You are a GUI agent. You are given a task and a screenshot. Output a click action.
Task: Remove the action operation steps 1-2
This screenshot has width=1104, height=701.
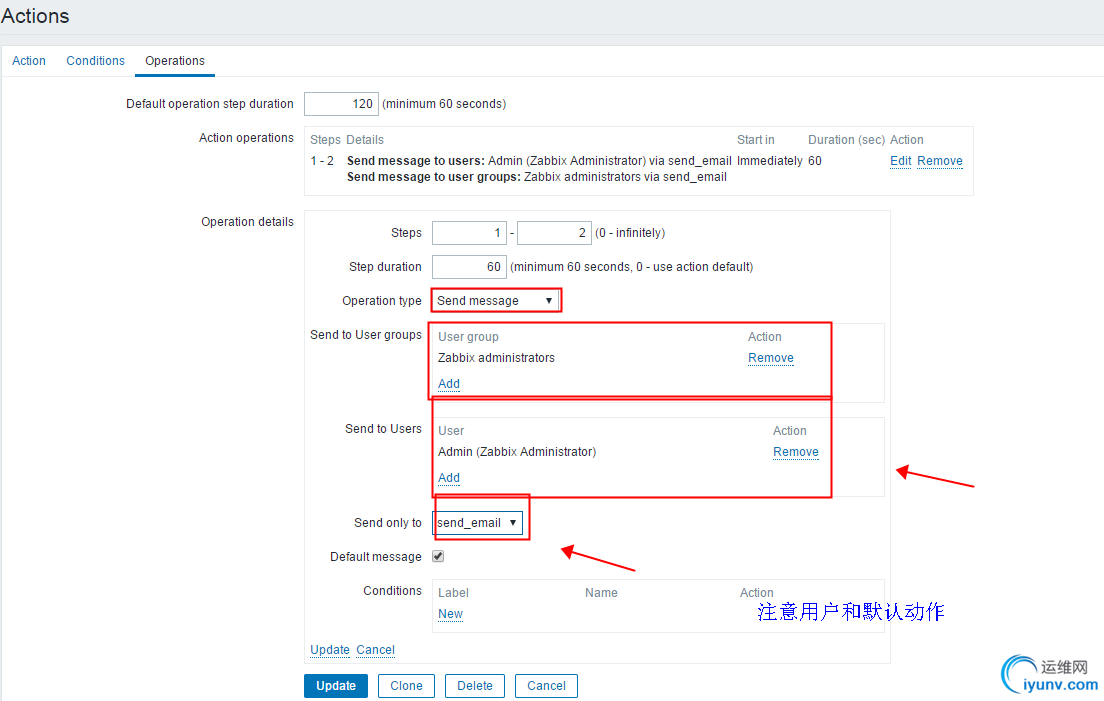coord(939,160)
